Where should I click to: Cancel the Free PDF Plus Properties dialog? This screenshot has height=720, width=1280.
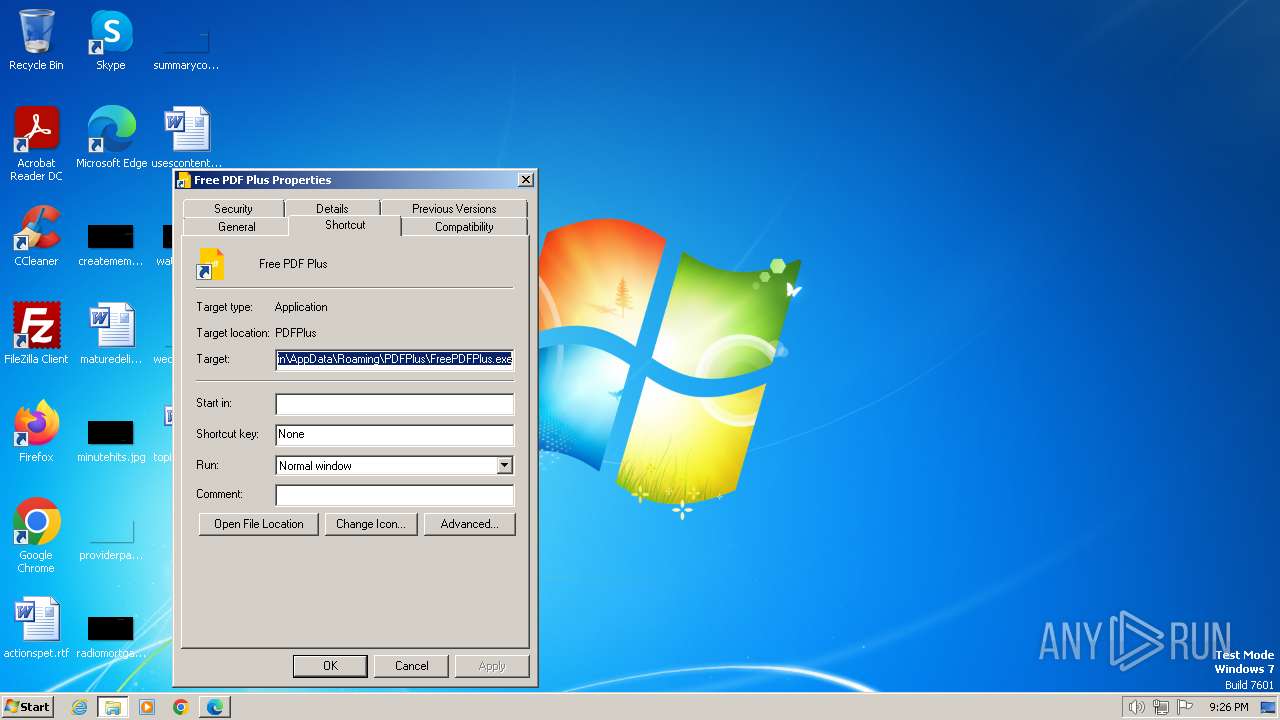pos(411,666)
